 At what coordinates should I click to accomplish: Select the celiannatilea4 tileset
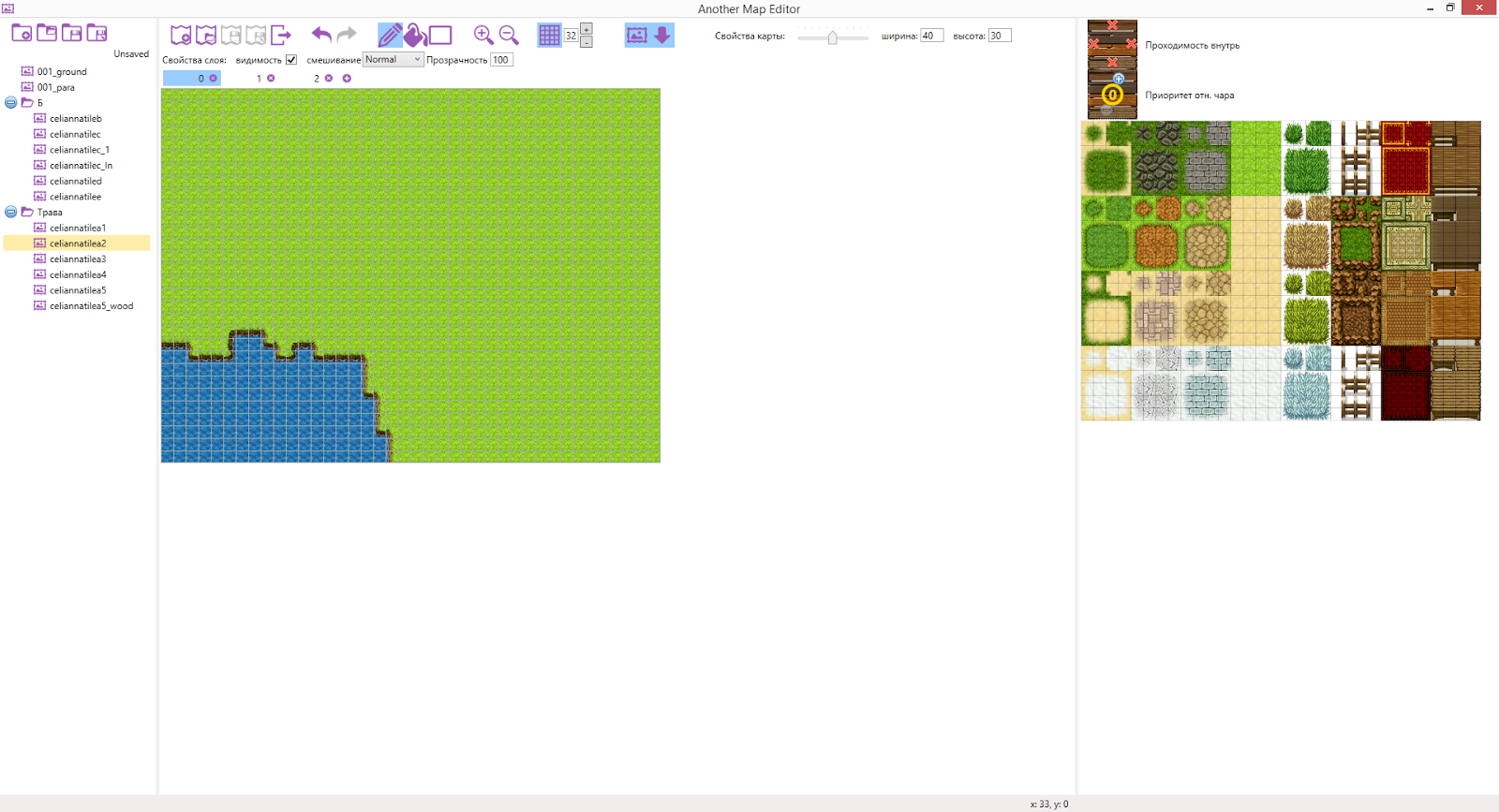pyautogui.click(x=78, y=274)
